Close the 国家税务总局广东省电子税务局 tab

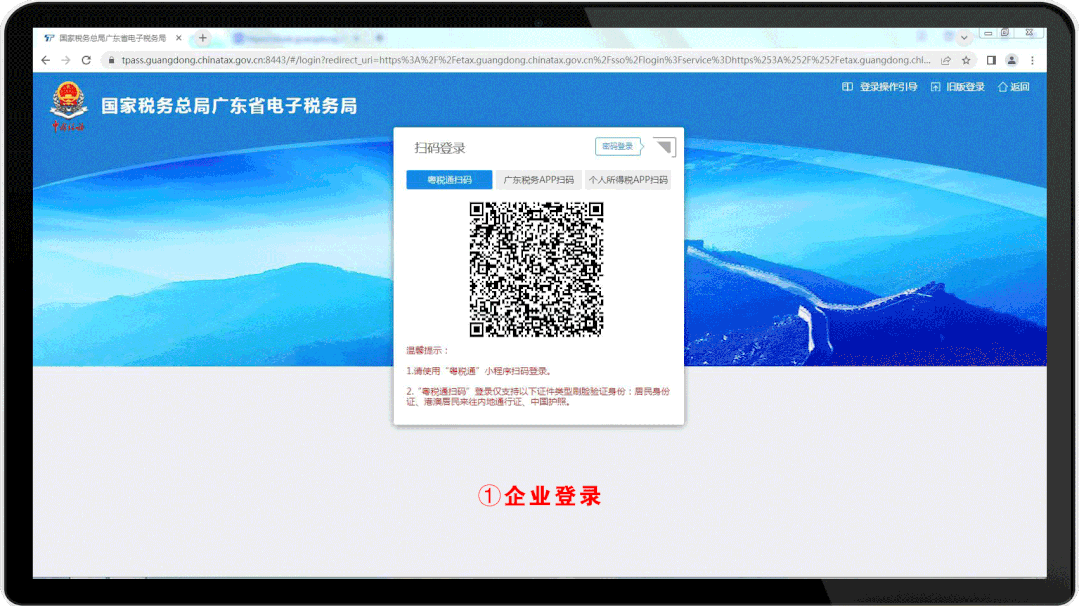click(x=179, y=38)
